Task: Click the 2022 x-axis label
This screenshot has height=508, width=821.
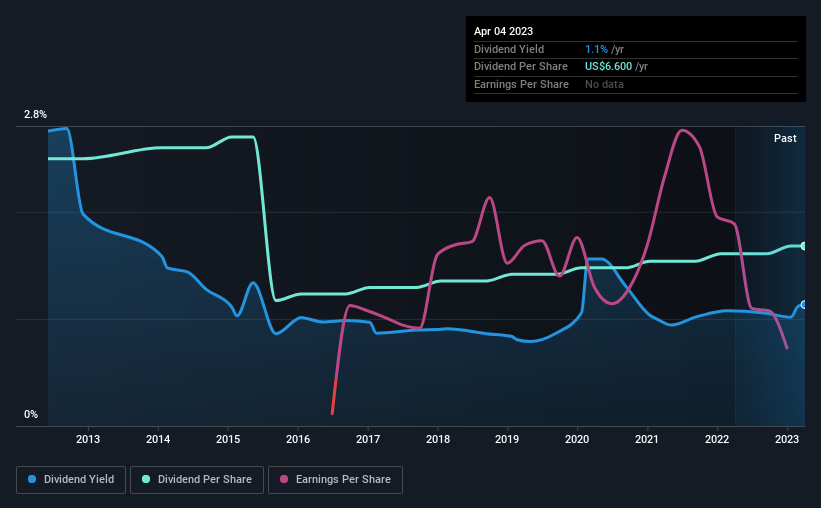Action: 717,439
